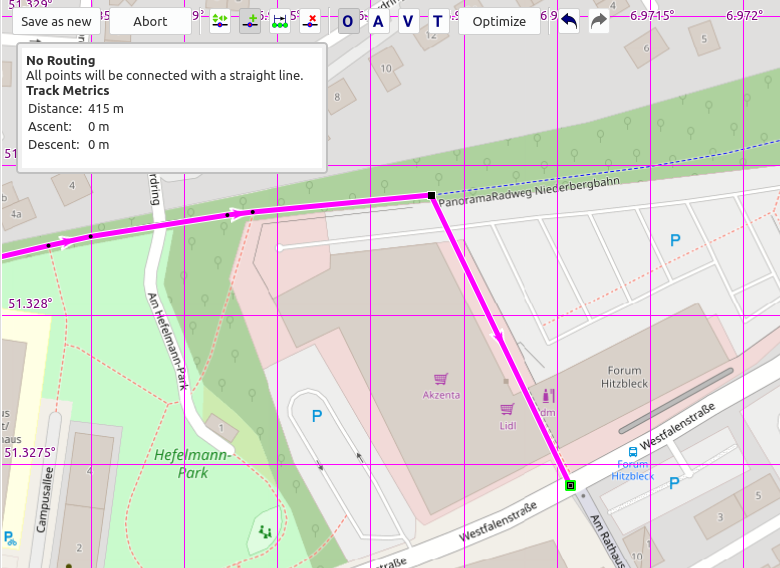Image resolution: width=780 pixels, height=568 pixels.
Task: Select the delete track point tool
Action: (310, 21)
